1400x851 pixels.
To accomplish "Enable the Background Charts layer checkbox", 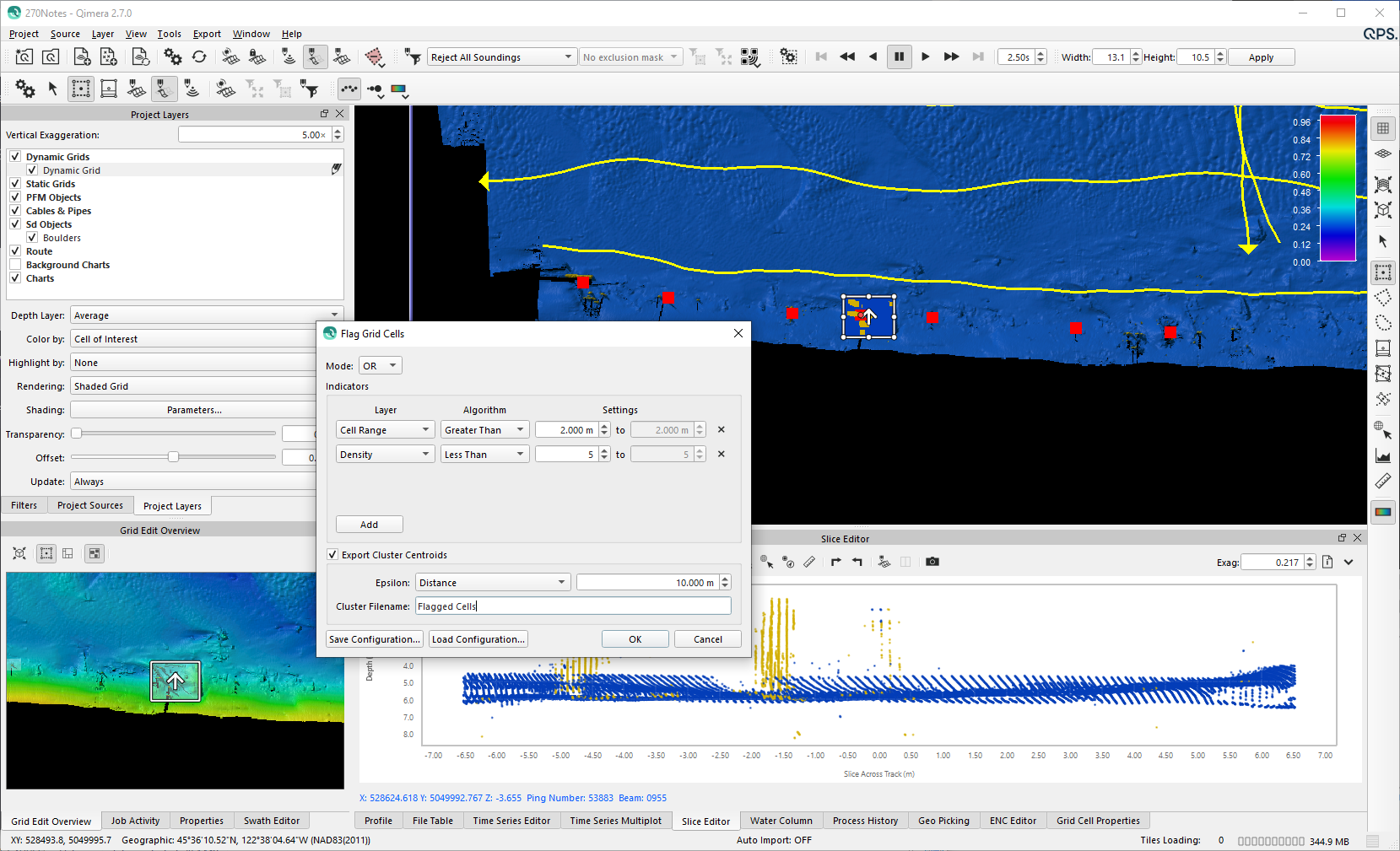I will 15,265.
